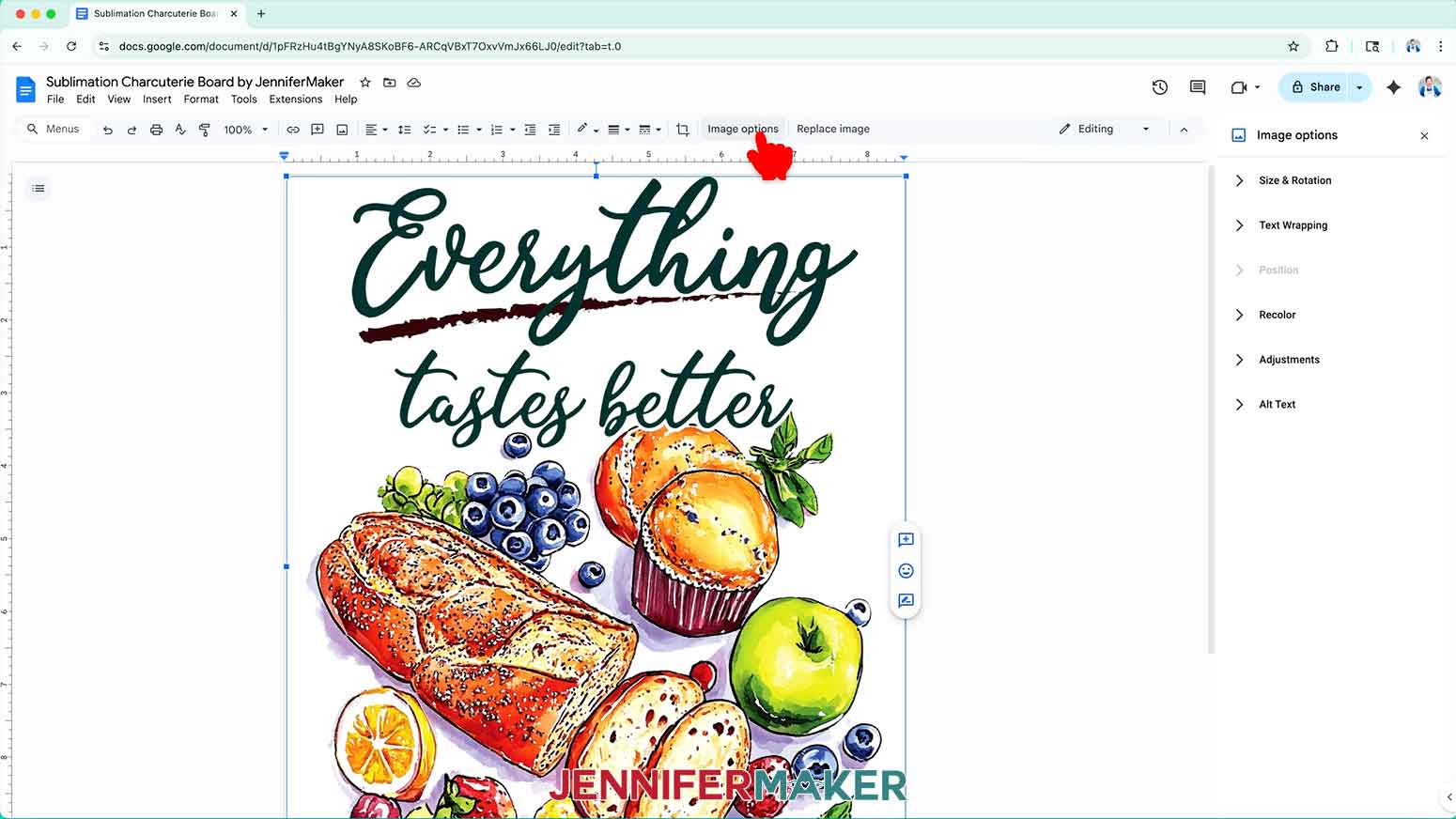View cloud save status
Image resolution: width=1456 pixels, height=819 pixels.
413,83
